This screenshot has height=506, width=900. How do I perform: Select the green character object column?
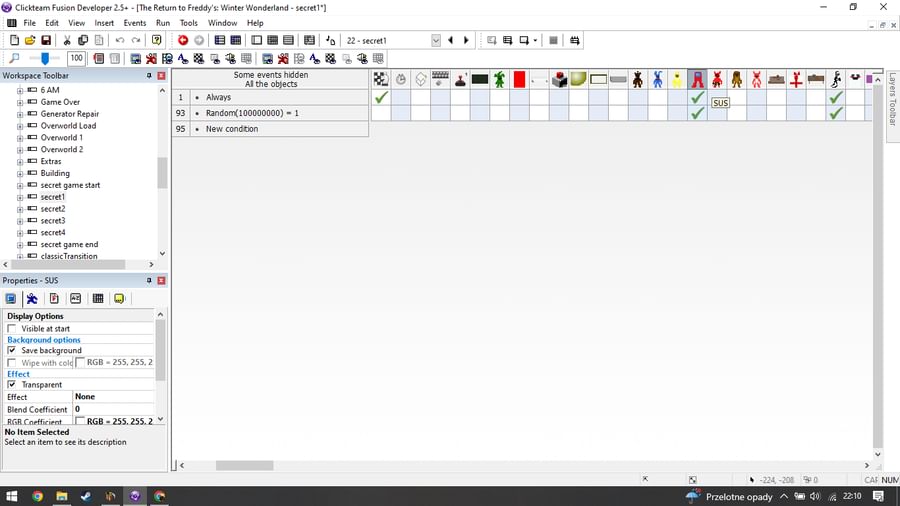point(499,79)
